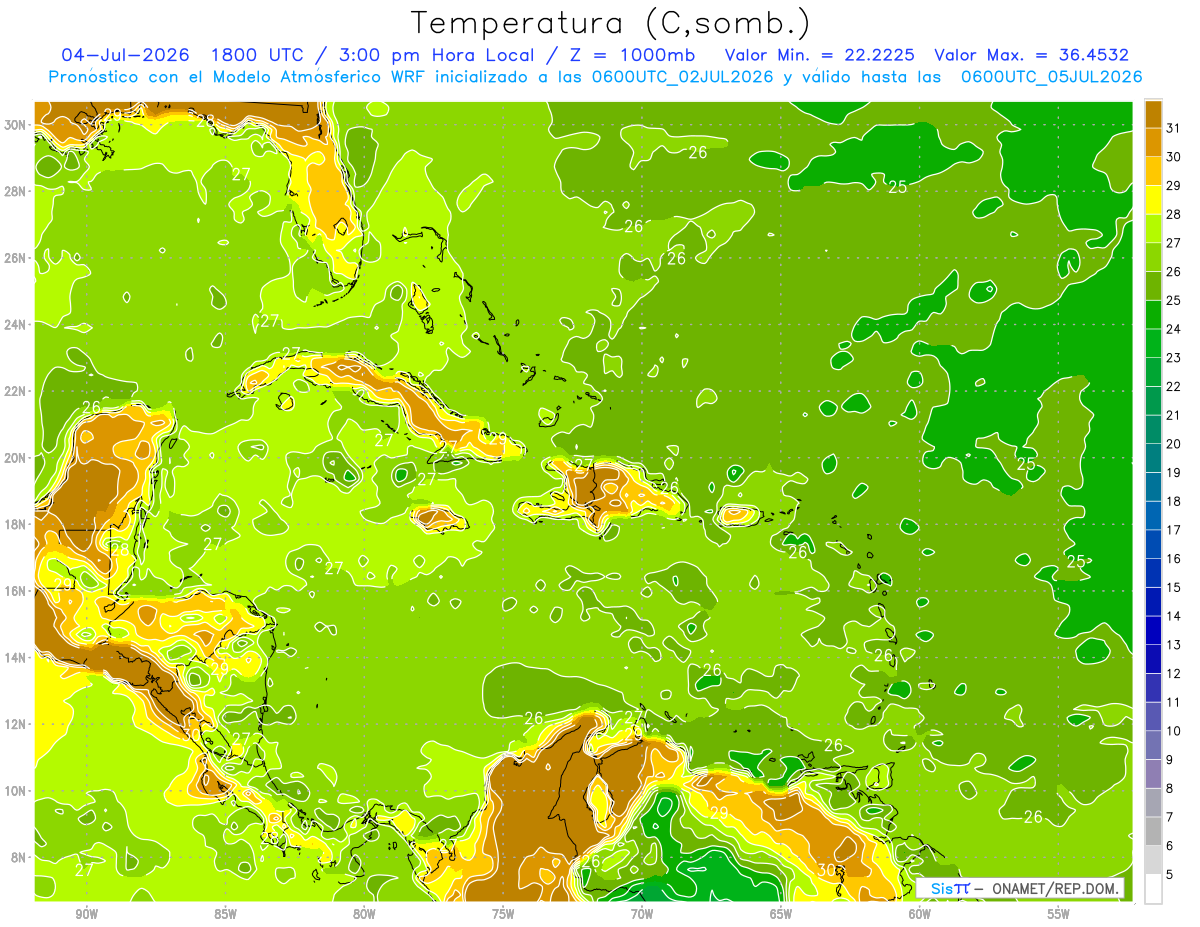This screenshot has width=1200, height=927.
Task: Click the colorbar legend number 29
Action: pyautogui.click(x=1173, y=185)
